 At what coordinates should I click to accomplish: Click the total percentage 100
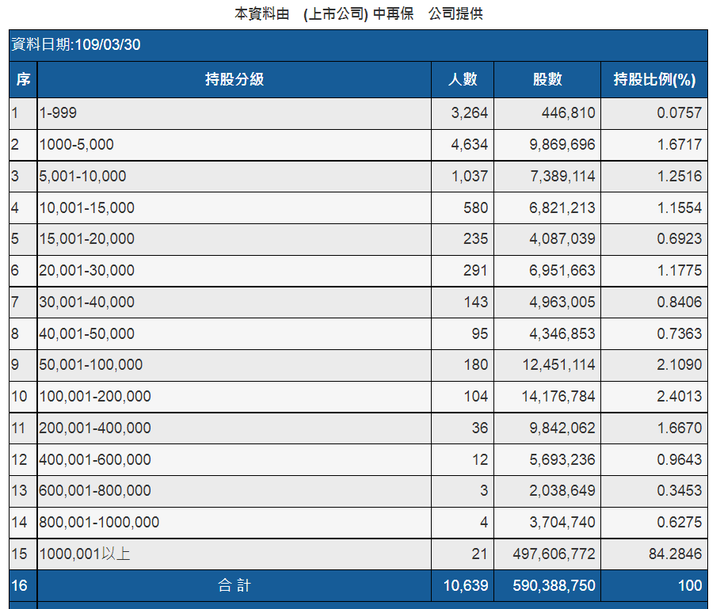click(x=690, y=586)
